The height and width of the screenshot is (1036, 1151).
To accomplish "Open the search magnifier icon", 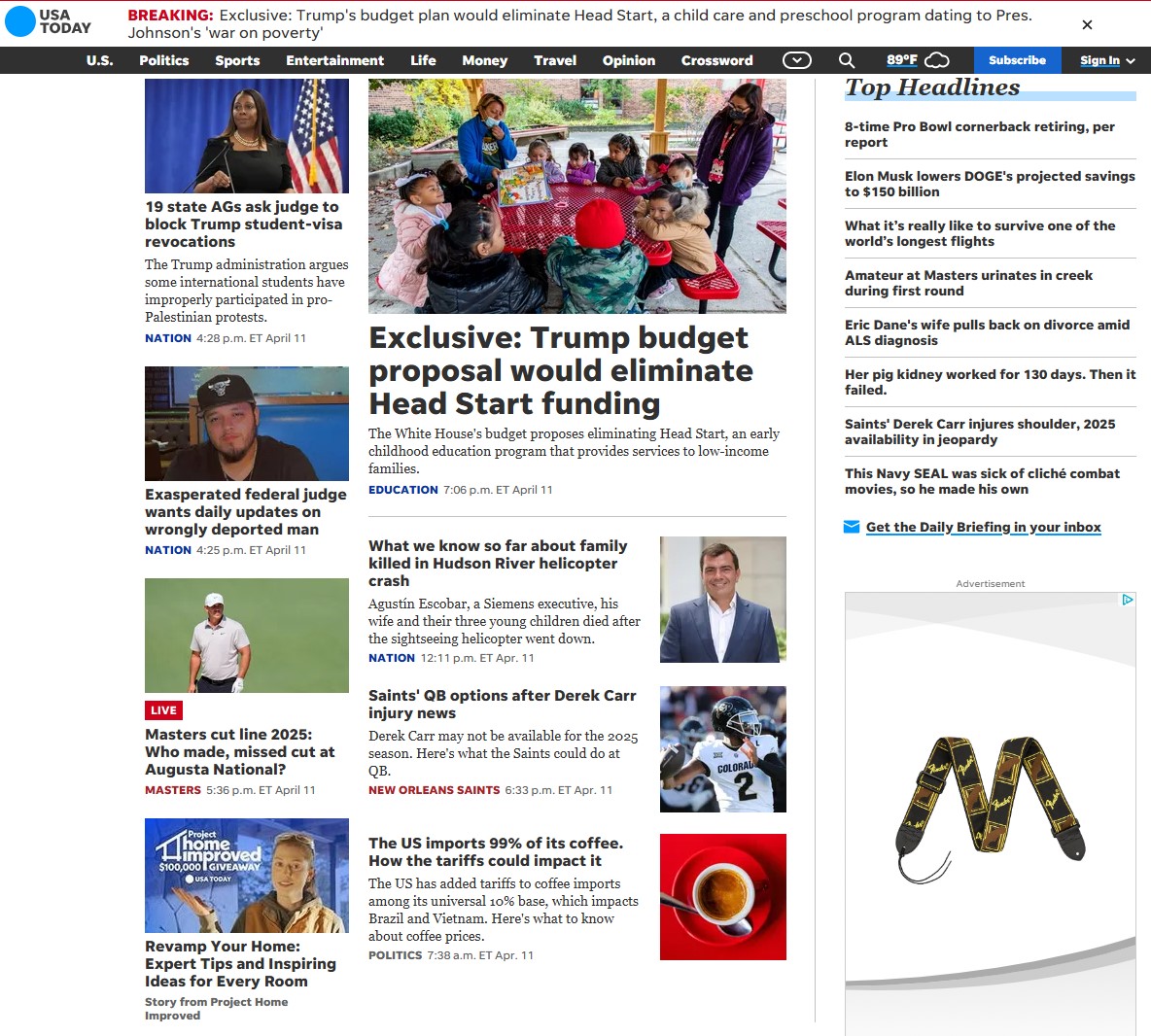I will [847, 60].
